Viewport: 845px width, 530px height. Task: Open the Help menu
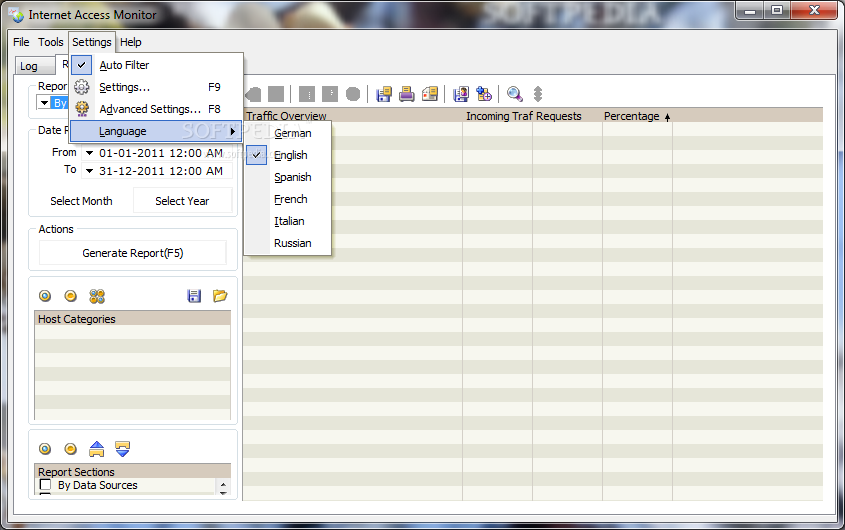130,42
